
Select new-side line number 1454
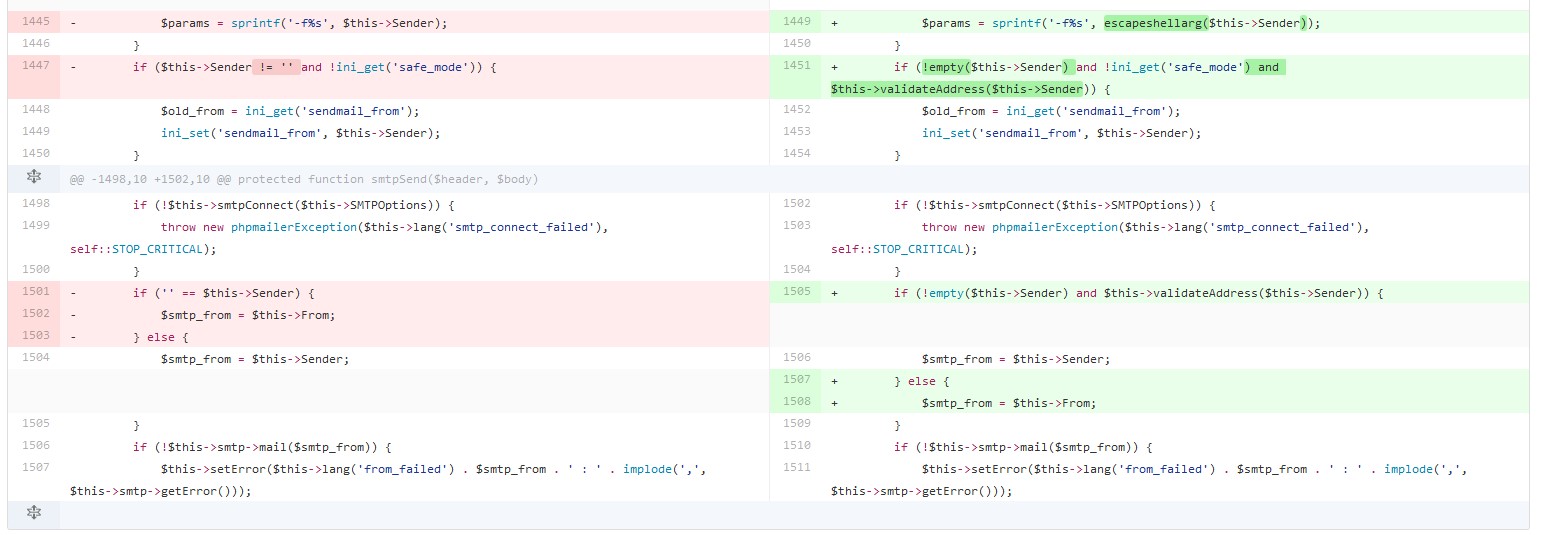(x=796, y=154)
